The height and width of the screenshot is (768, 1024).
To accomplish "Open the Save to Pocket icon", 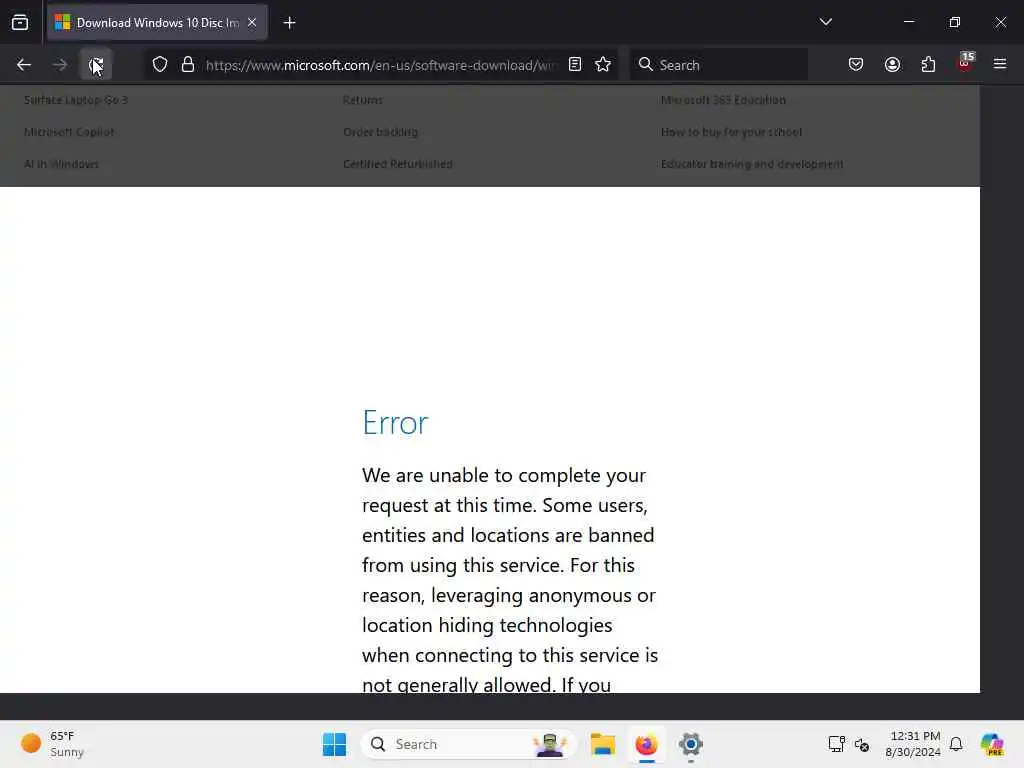I will (856, 64).
